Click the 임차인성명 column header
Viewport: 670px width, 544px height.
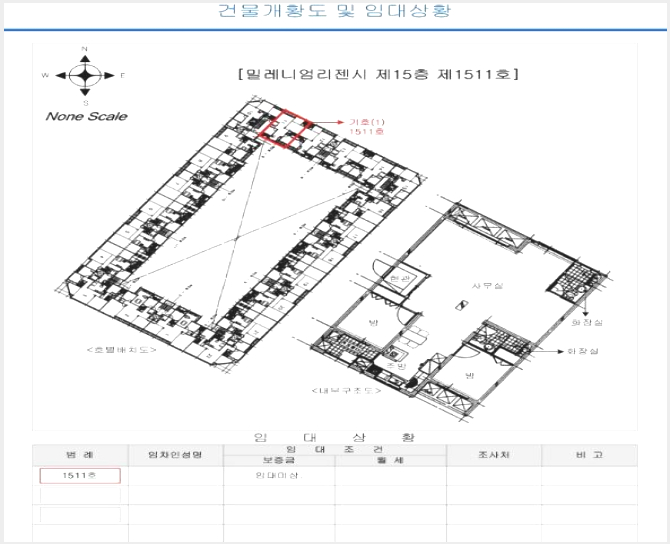[175, 455]
